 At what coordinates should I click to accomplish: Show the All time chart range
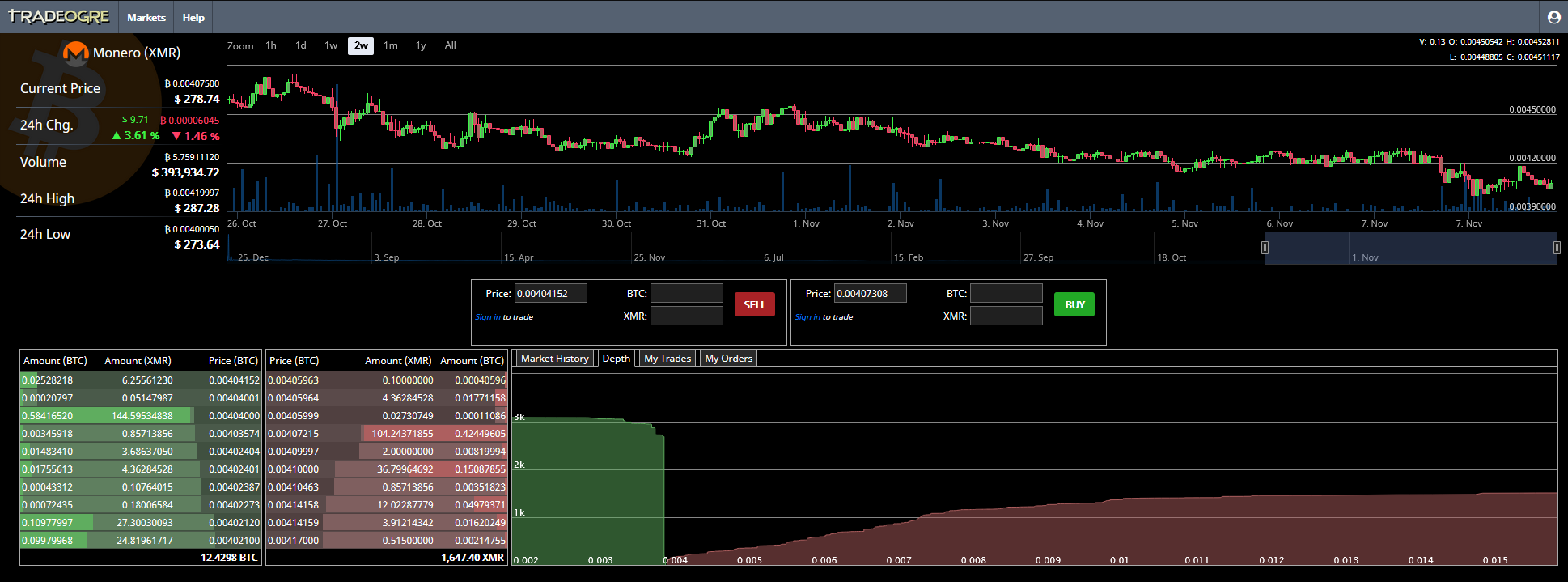[451, 46]
